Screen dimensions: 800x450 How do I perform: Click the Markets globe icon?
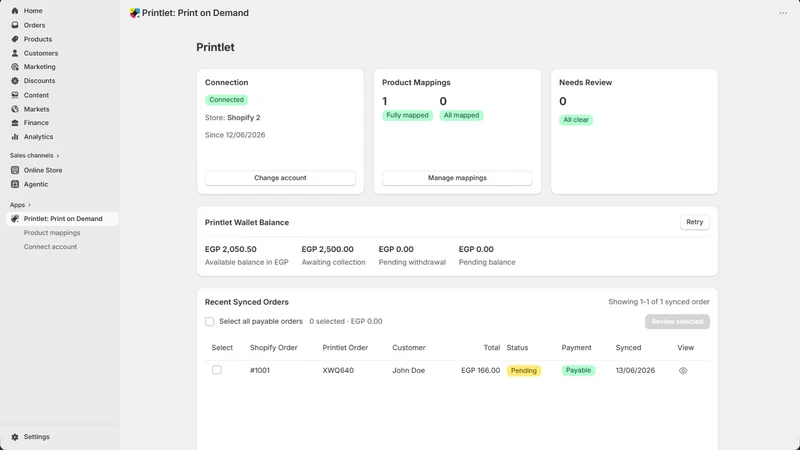tap(15, 109)
